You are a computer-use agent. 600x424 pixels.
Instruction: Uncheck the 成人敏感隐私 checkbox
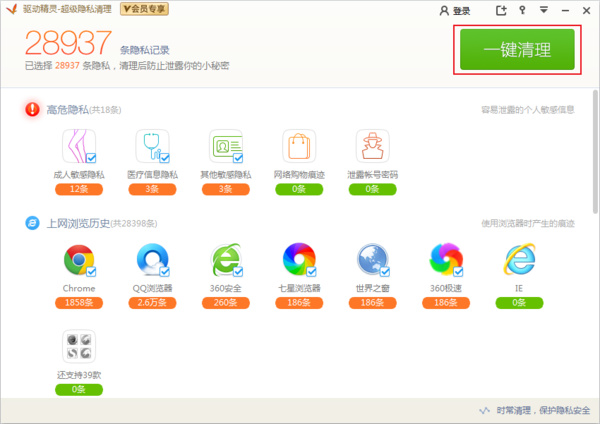(91, 158)
